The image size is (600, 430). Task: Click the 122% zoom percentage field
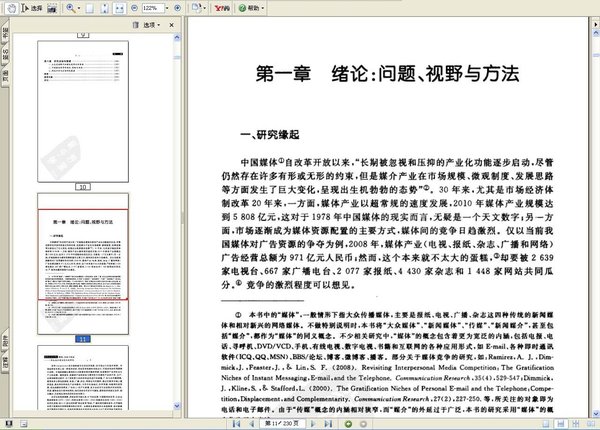click(153, 8)
